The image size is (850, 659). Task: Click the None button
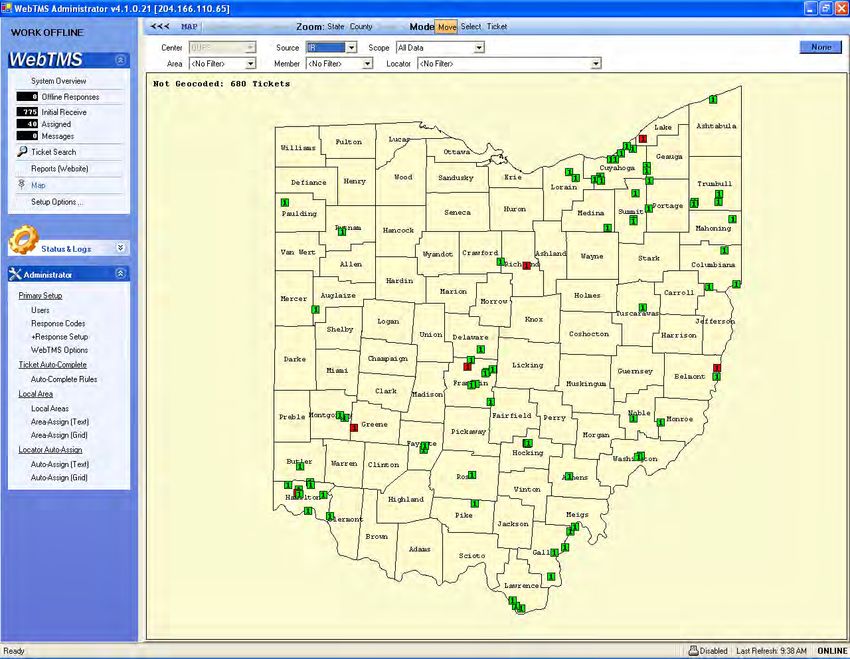tap(821, 47)
